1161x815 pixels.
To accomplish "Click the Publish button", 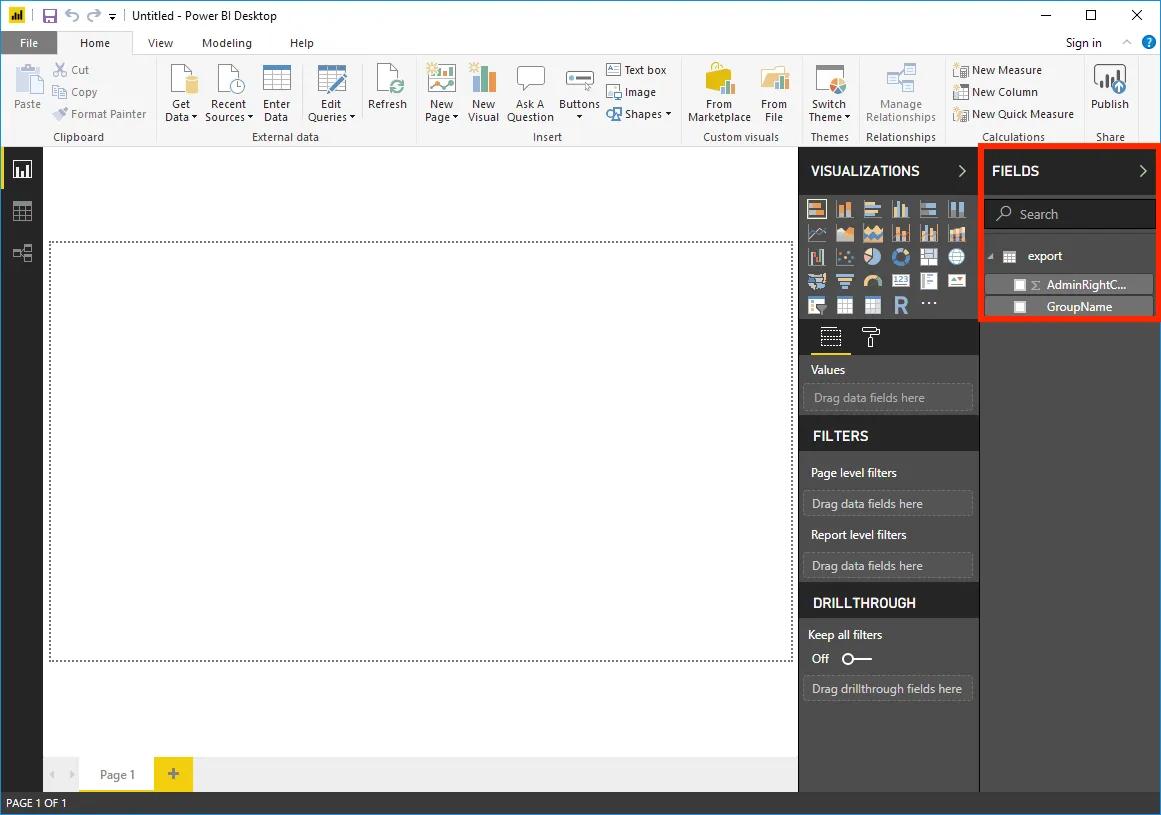I will [1109, 87].
